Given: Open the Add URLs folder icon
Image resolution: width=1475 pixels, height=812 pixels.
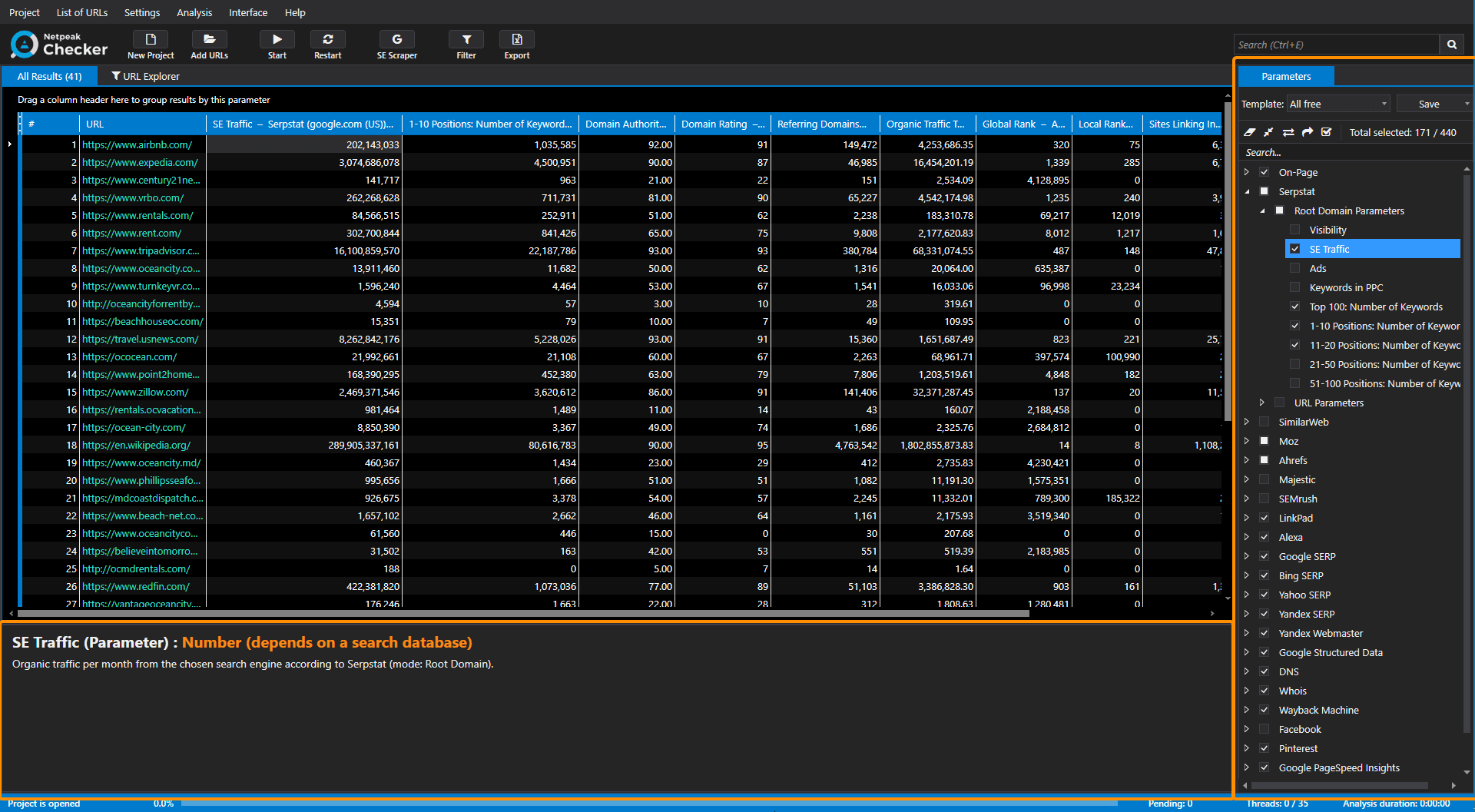Looking at the screenshot, I should 209,39.
